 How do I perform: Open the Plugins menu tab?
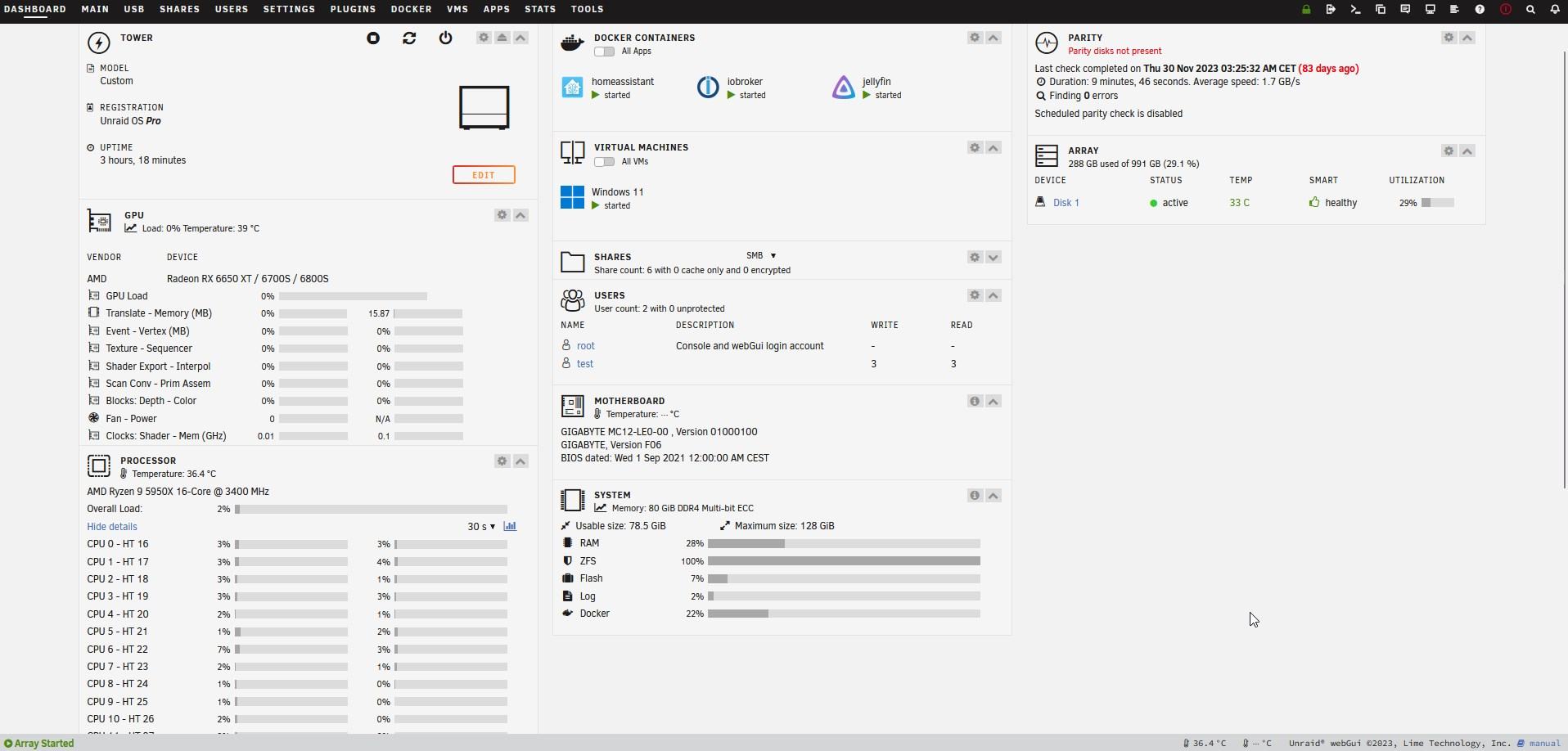353,9
